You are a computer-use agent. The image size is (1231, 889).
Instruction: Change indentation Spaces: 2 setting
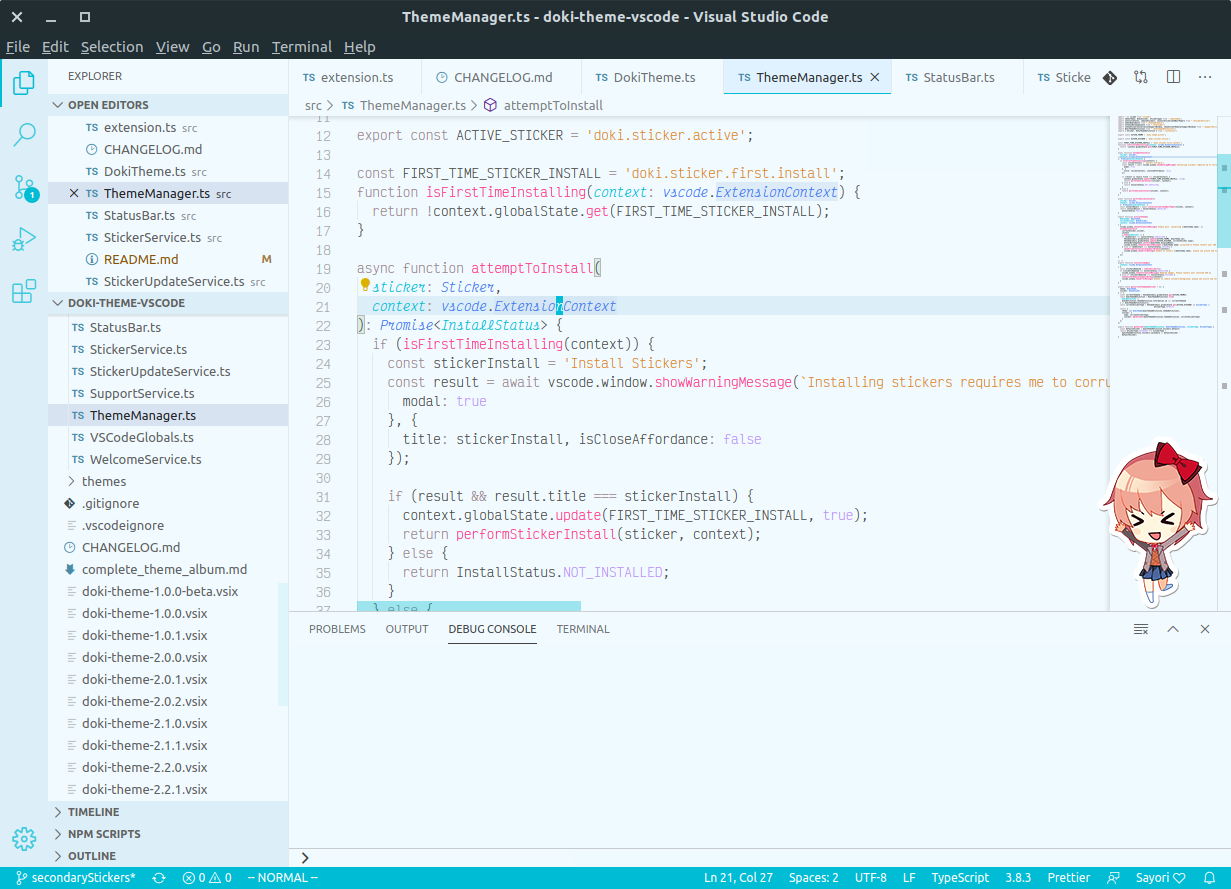(x=814, y=878)
